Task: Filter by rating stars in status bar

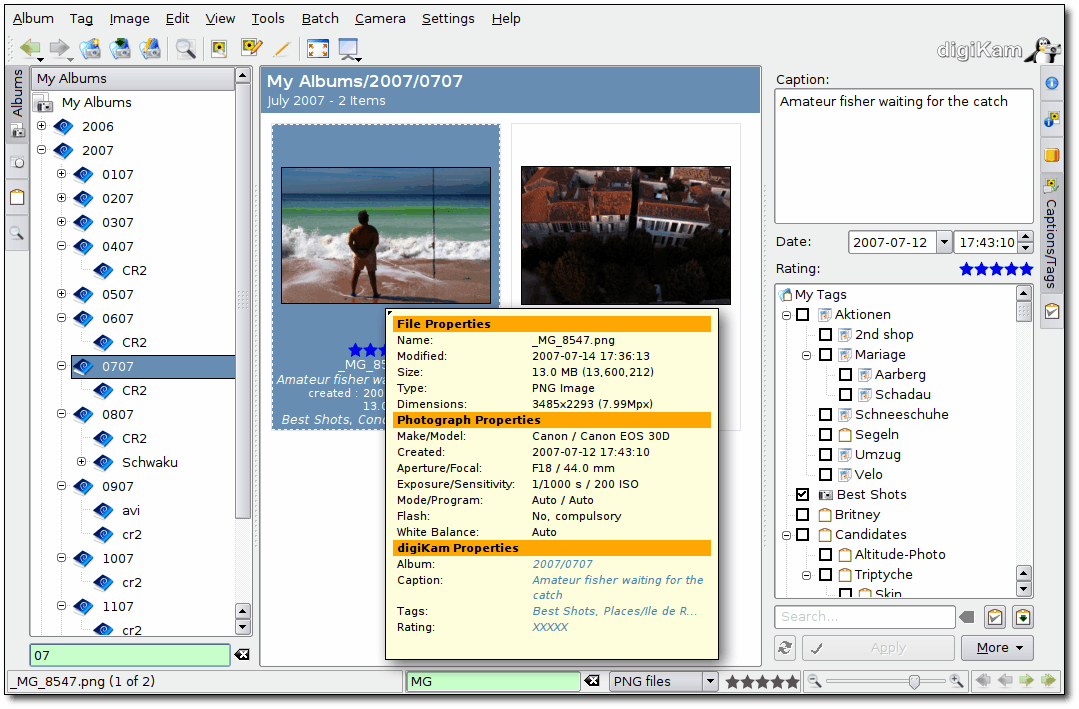Action: point(762,681)
